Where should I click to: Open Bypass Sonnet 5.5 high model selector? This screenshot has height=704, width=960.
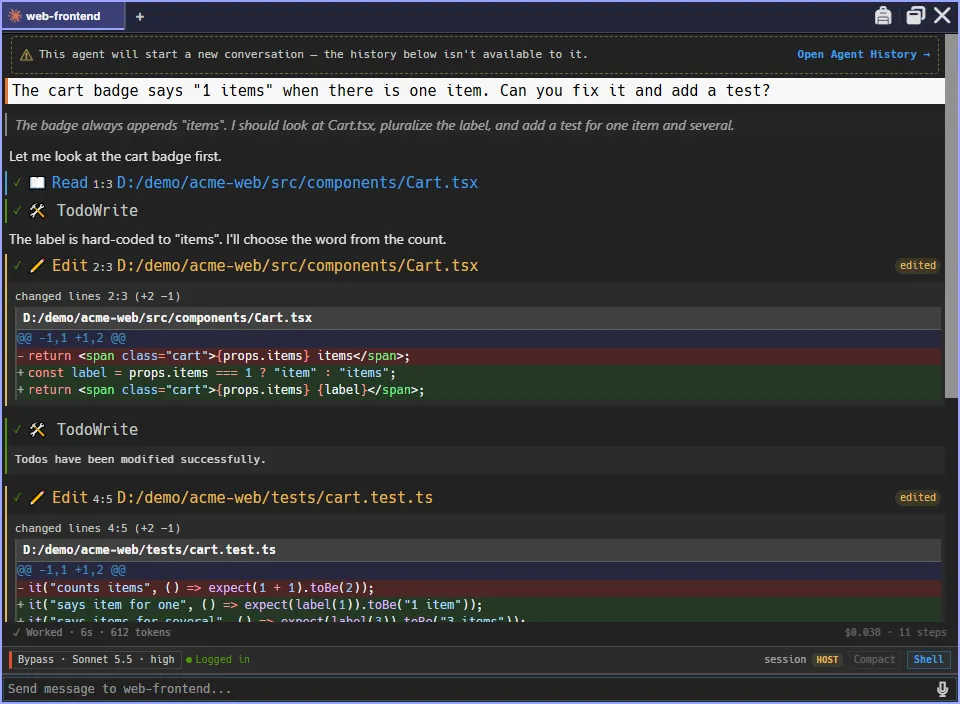(x=96, y=659)
